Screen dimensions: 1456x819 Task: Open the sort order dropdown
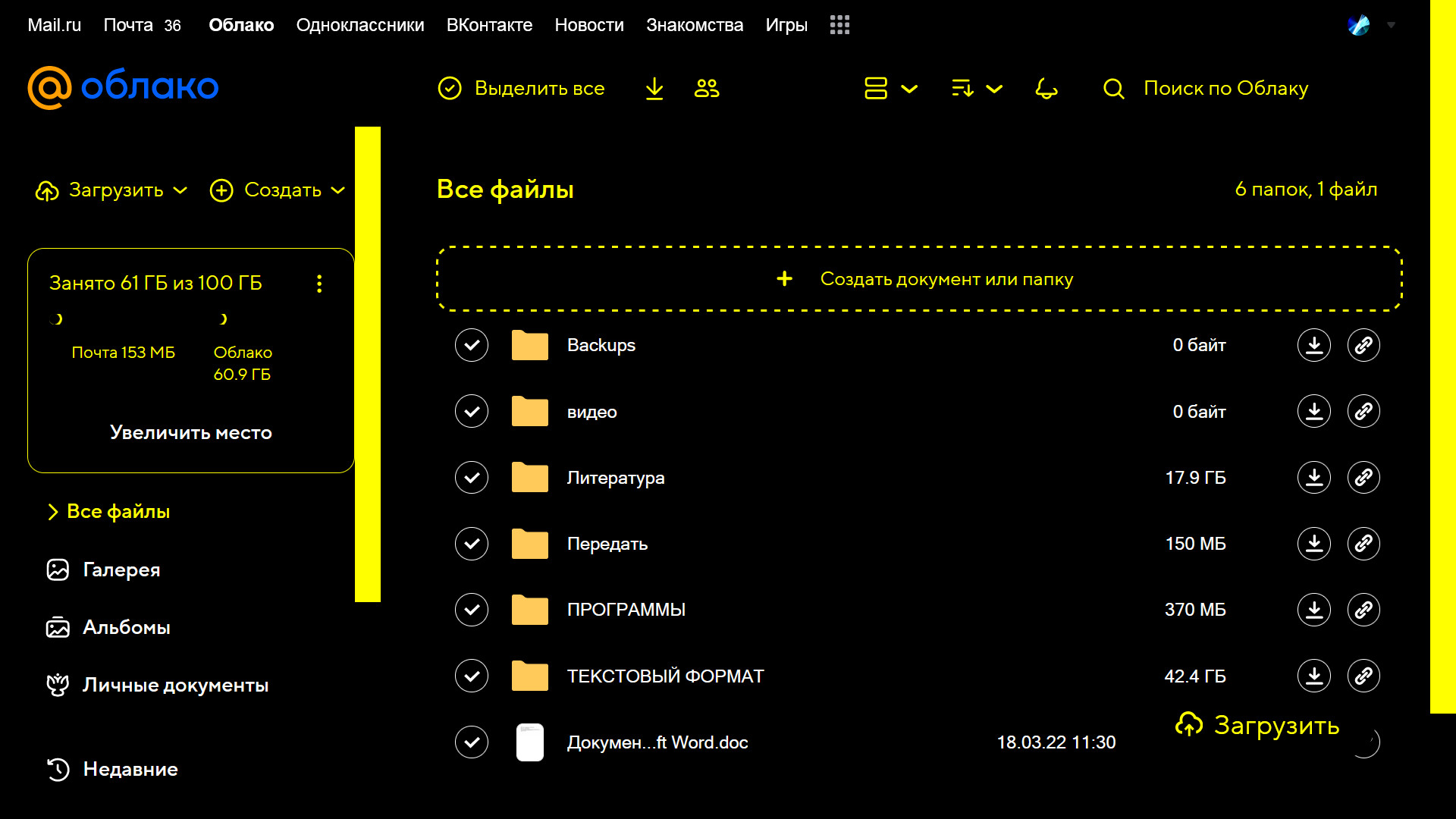click(977, 89)
